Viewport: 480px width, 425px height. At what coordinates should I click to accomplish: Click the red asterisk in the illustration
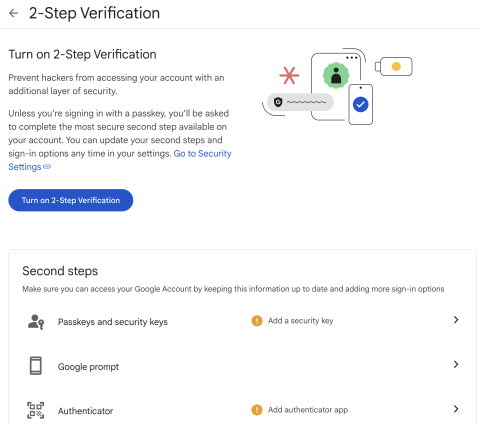[289, 75]
